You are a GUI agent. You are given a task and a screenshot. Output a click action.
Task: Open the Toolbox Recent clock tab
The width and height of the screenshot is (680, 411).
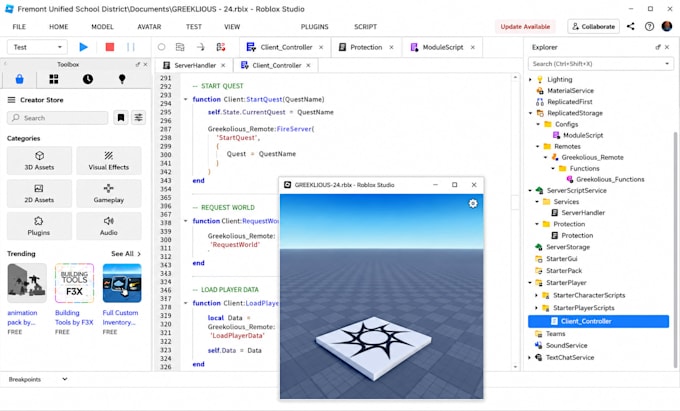pos(88,79)
